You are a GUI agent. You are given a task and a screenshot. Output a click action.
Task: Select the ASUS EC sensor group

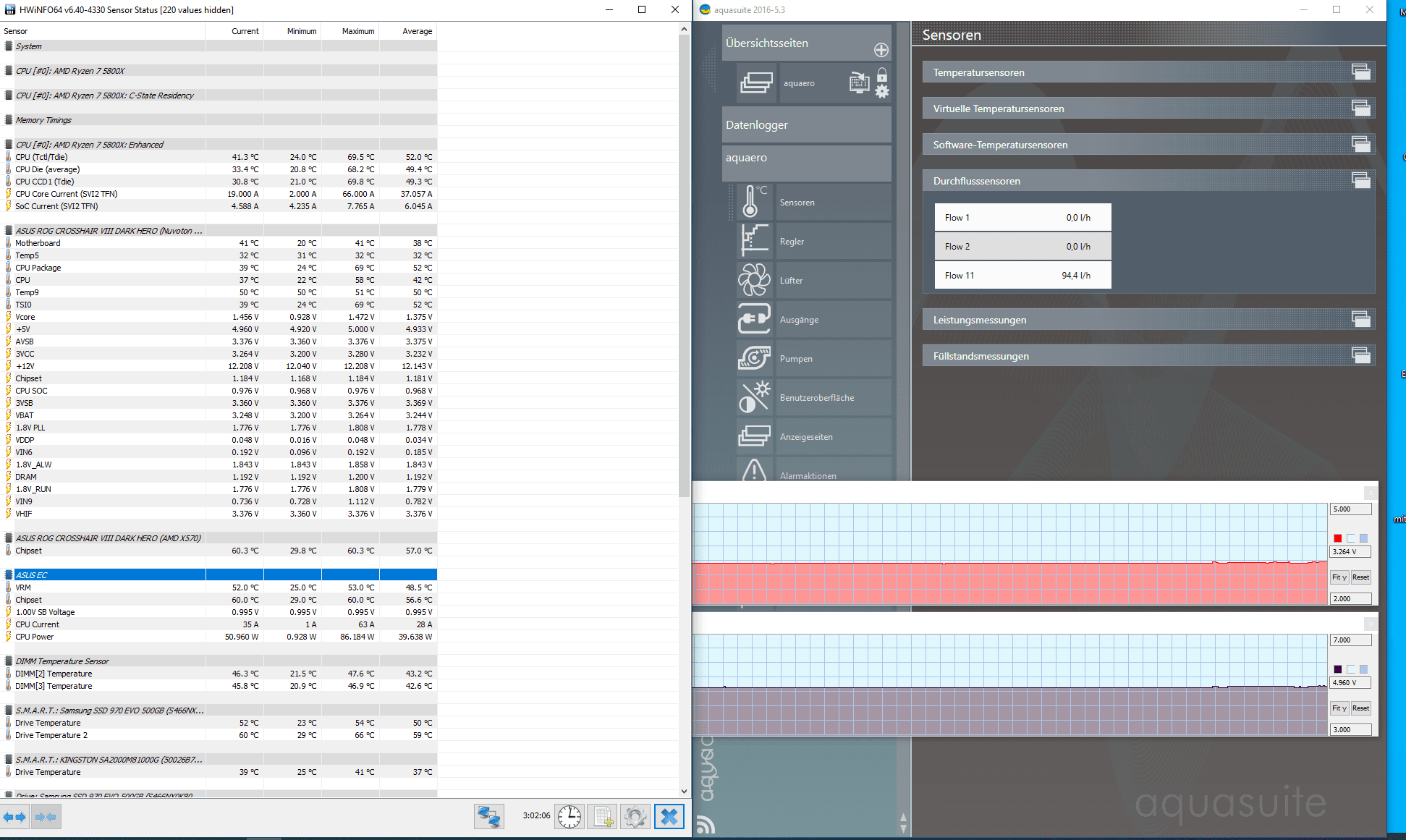(x=219, y=574)
